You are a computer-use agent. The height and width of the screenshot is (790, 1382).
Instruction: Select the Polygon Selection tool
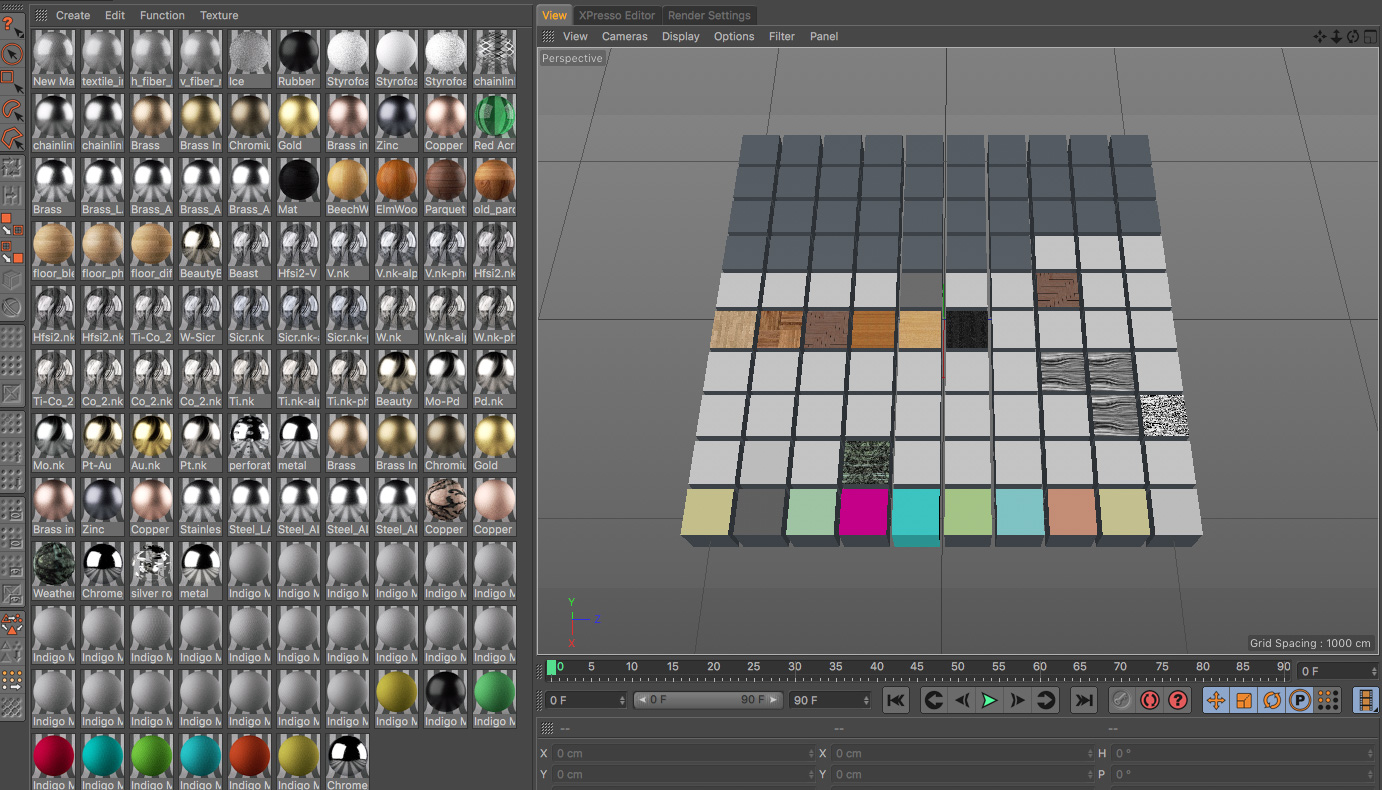click(x=11, y=136)
